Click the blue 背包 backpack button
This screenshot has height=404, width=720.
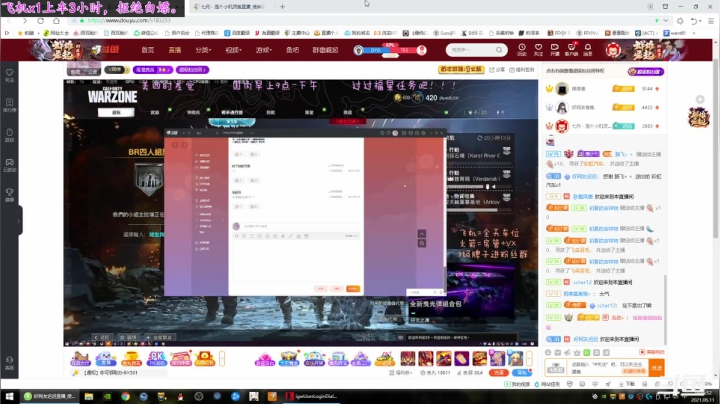point(521,372)
